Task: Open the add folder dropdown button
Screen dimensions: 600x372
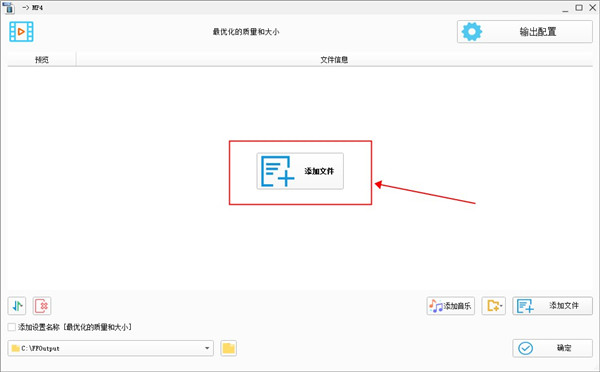Action: point(494,306)
